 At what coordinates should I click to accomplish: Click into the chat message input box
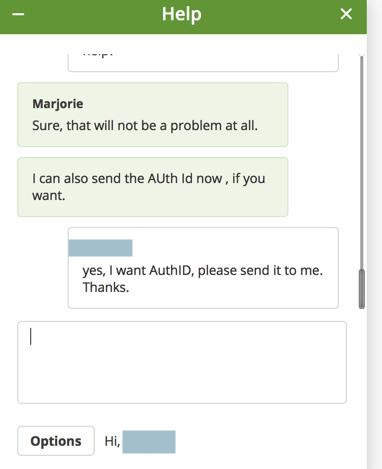tap(182, 362)
